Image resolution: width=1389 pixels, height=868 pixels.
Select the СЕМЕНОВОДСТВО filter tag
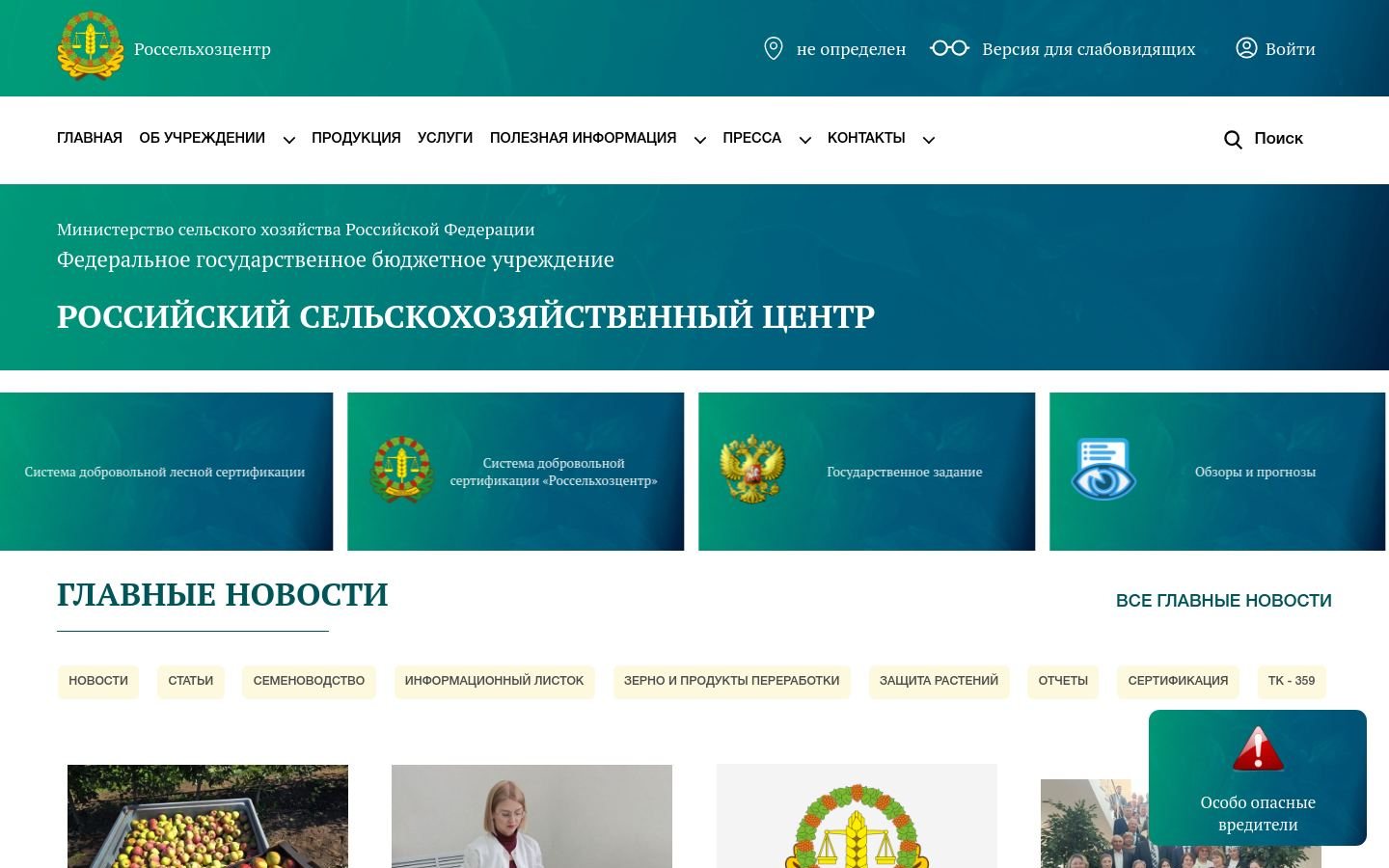click(309, 681)
